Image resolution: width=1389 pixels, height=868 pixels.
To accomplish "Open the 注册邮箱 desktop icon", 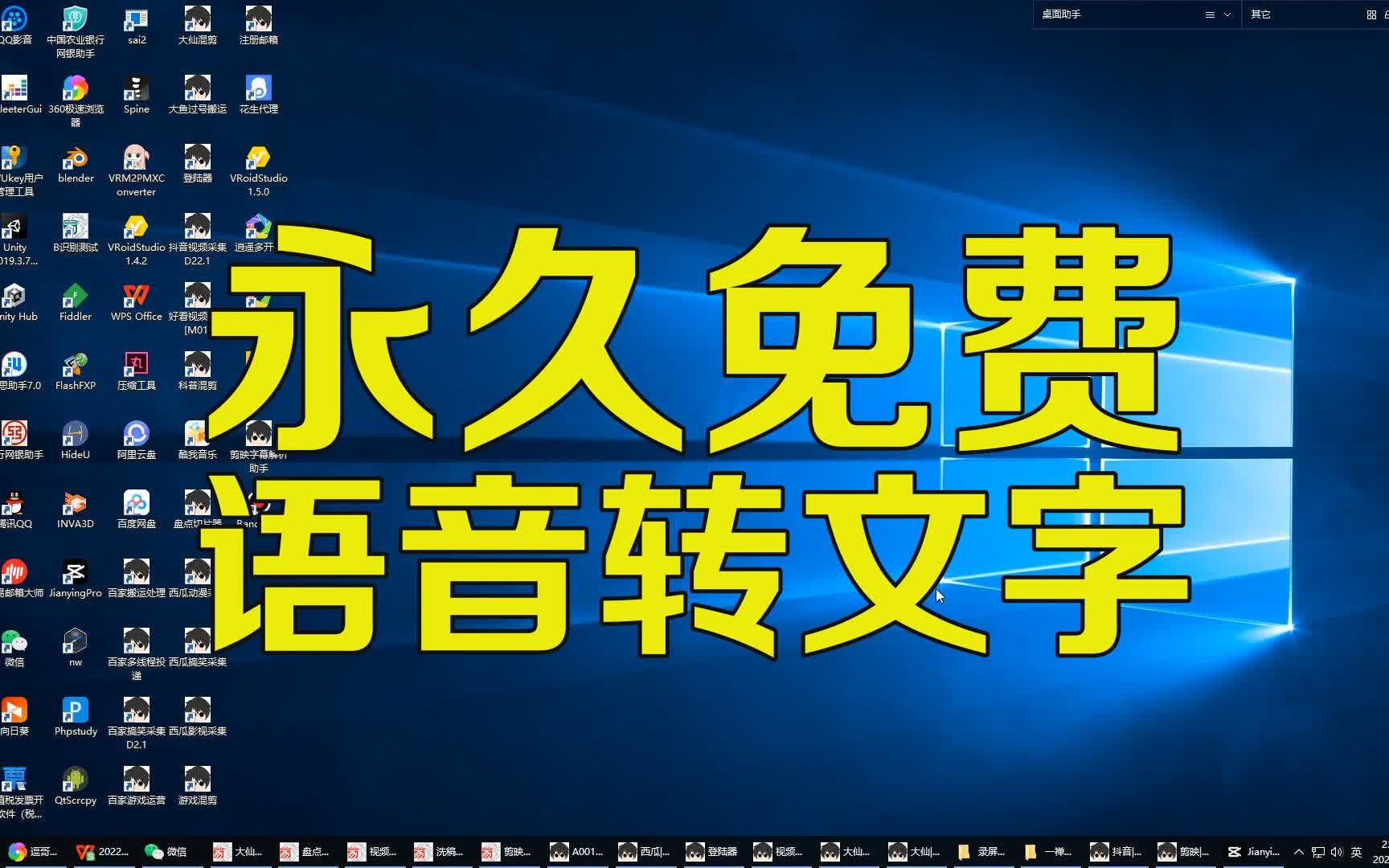I will tap(259, 27).
